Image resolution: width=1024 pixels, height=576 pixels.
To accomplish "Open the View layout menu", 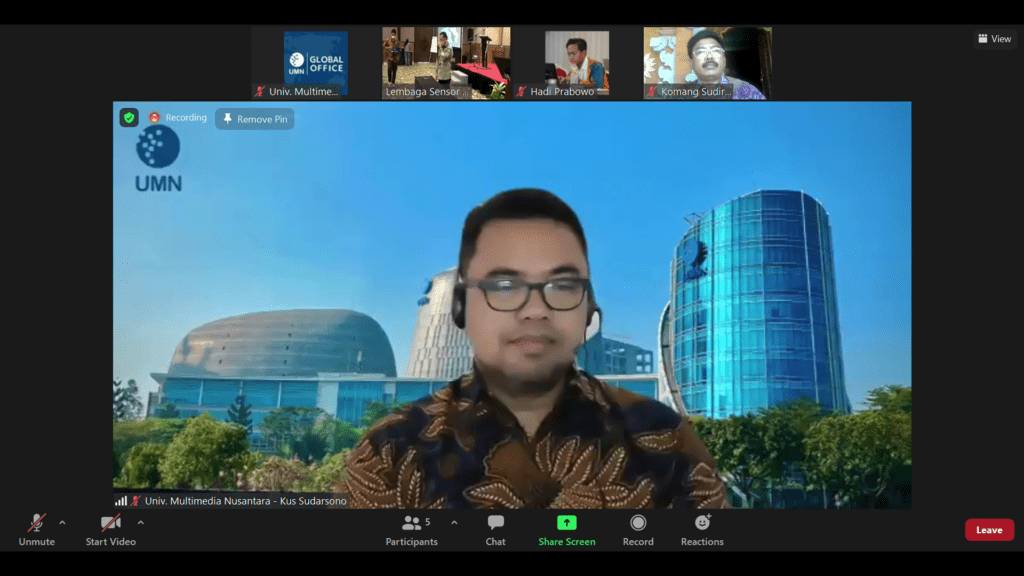I will tap(994, 39).
